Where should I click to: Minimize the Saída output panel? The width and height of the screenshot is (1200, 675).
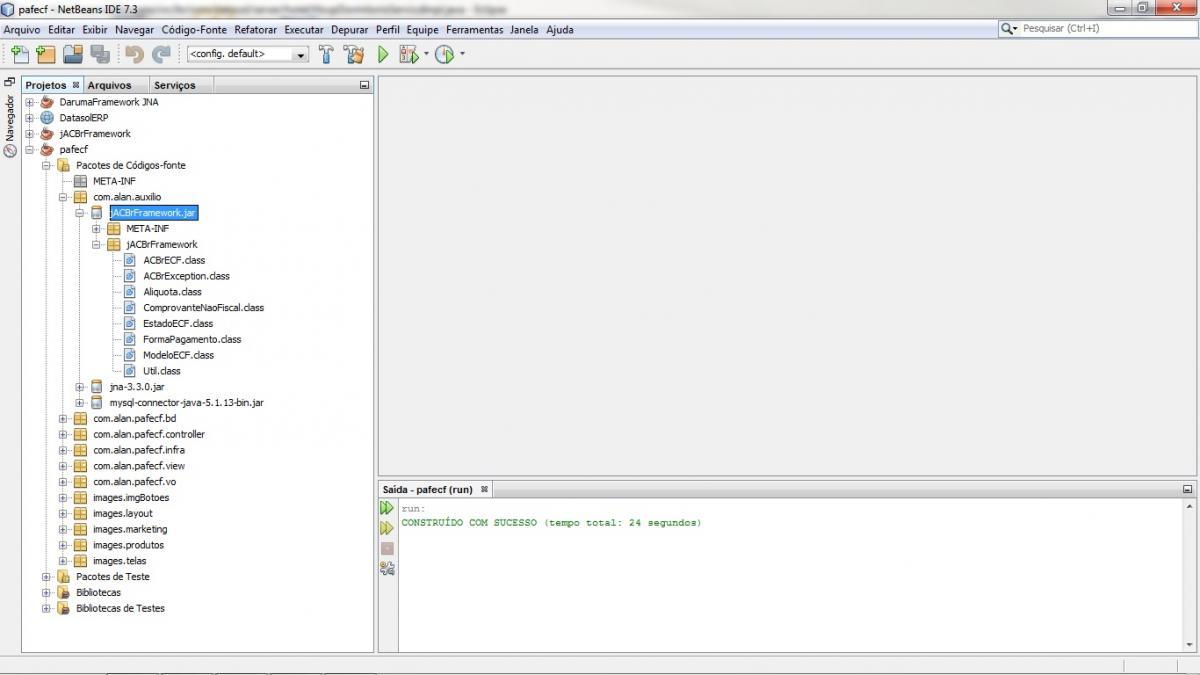coord(1187,489)
